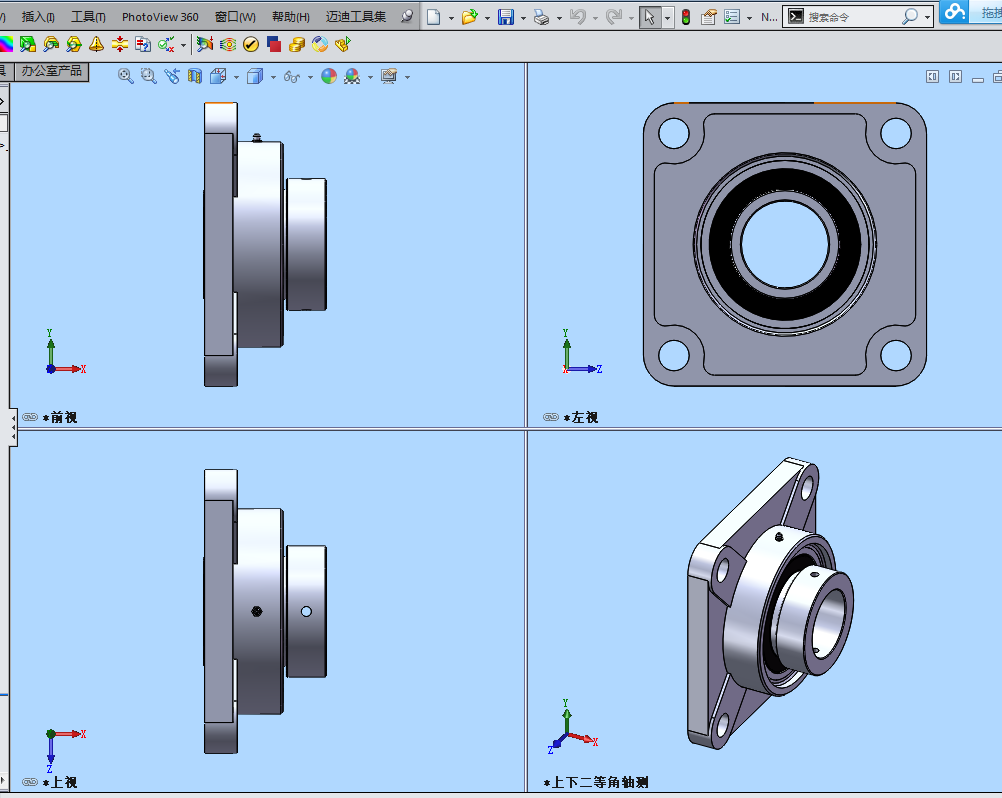Click the viewport tile-left button

pos(932,77)
